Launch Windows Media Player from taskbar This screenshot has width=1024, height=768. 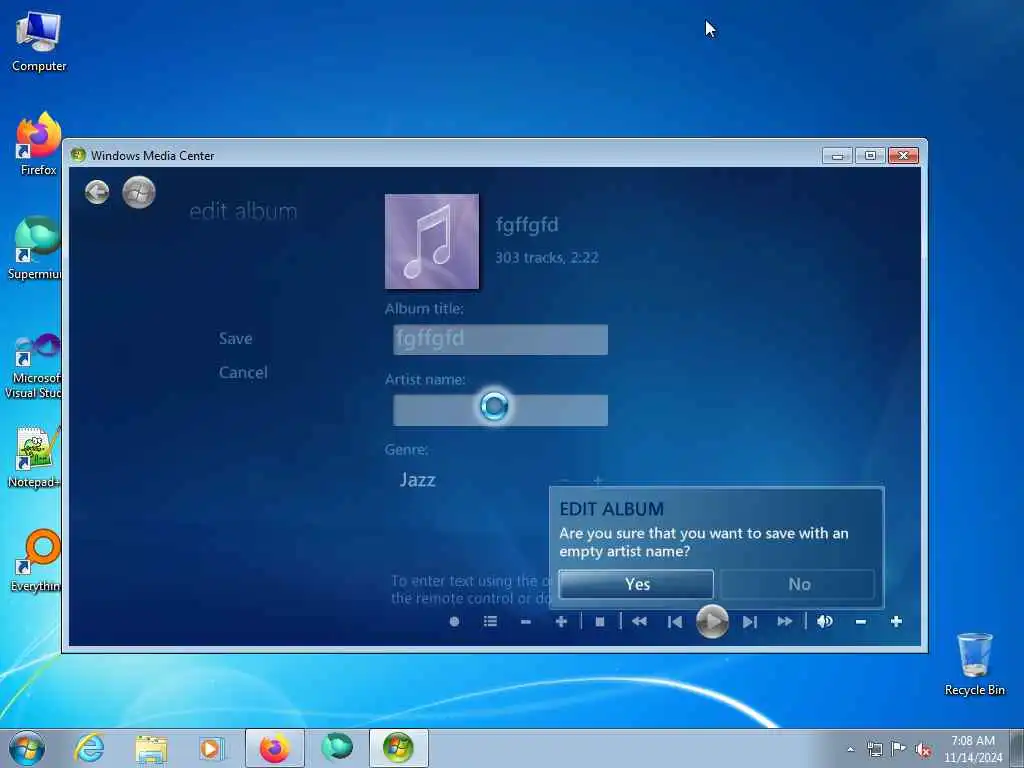point(212,748)
